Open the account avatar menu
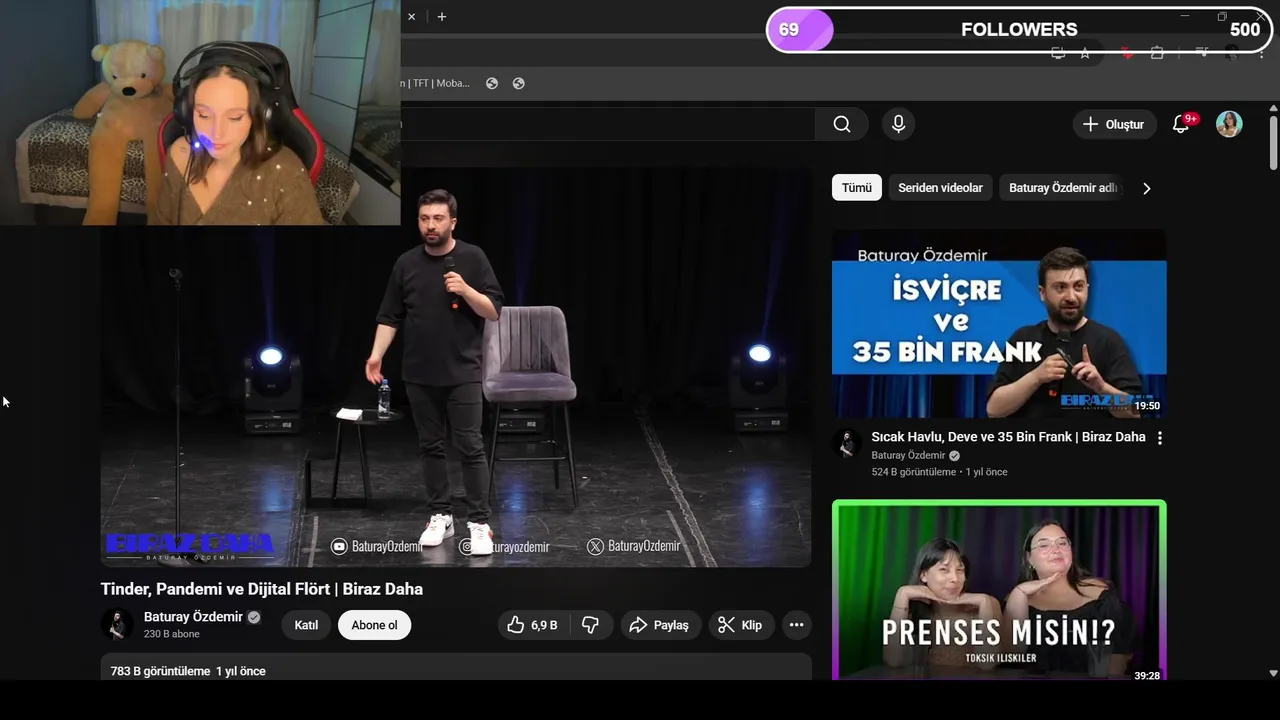 point(1229,124)
